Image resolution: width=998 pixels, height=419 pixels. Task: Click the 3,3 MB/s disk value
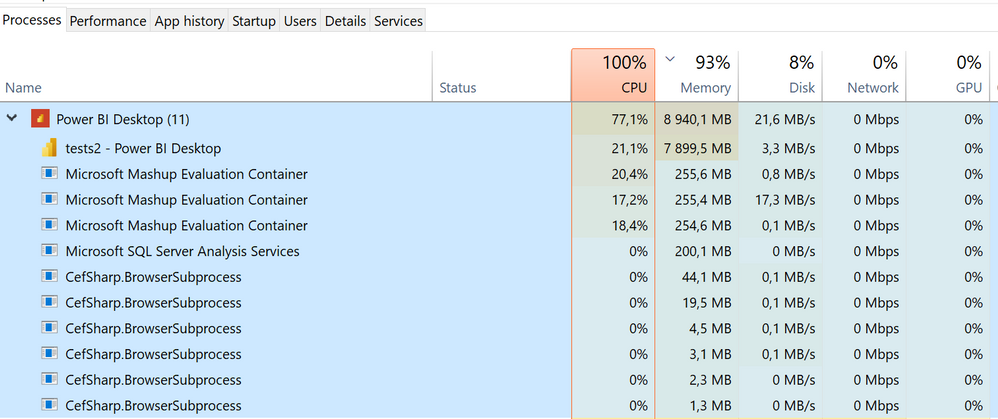(x=788, y=148)
